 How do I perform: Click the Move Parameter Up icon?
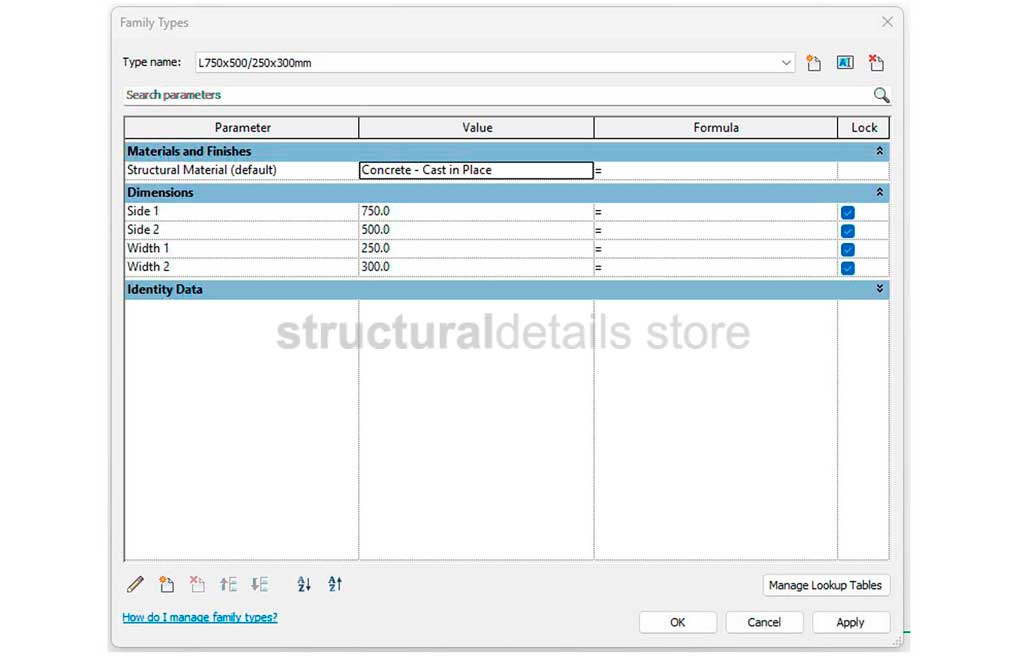tap(229, 584)
